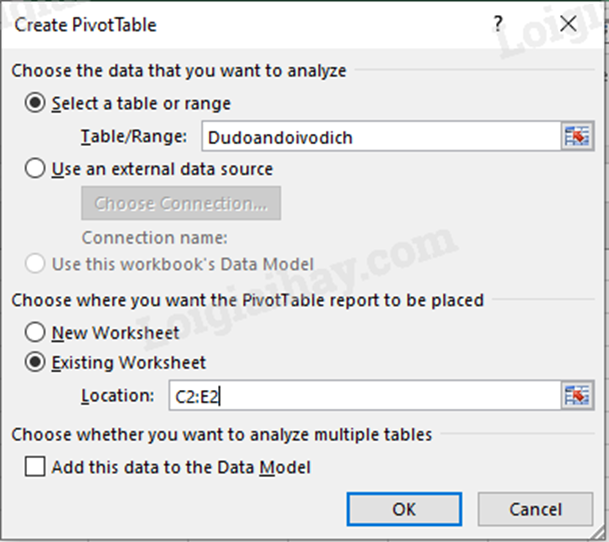Screen dimensions: 609x542
Task: Click the range selector icon beside Location
Action: click(x=577, y=396)
